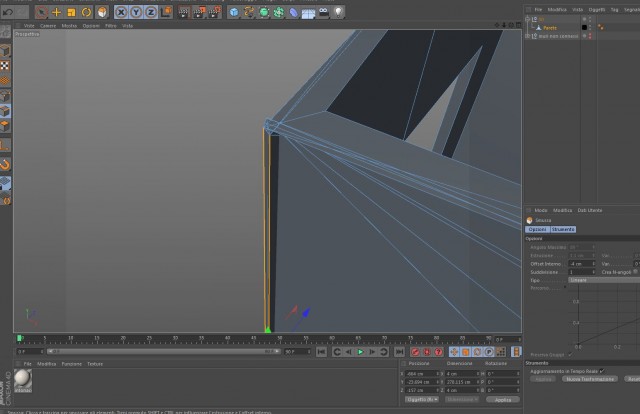
Task: Toggle Aggiornamento in Tempo Reale checkbox
Action: [x=602, y=371]
